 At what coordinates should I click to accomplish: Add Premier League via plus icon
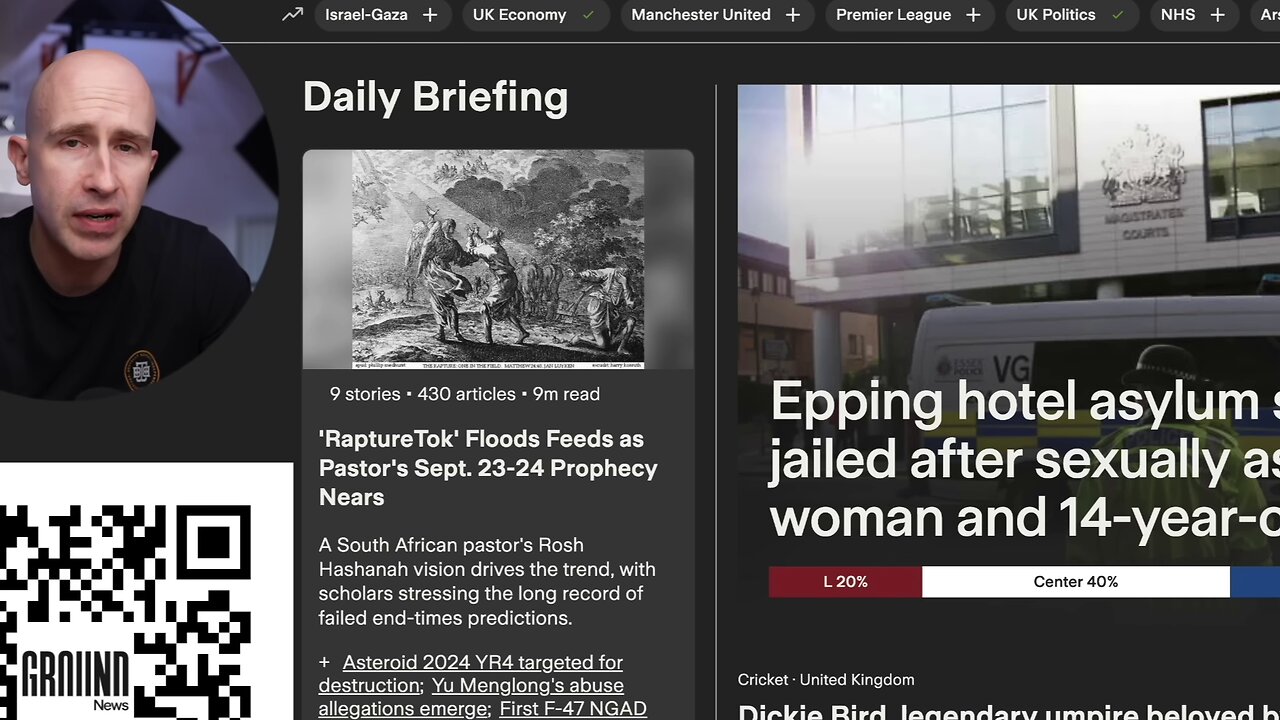coord(973,15)
